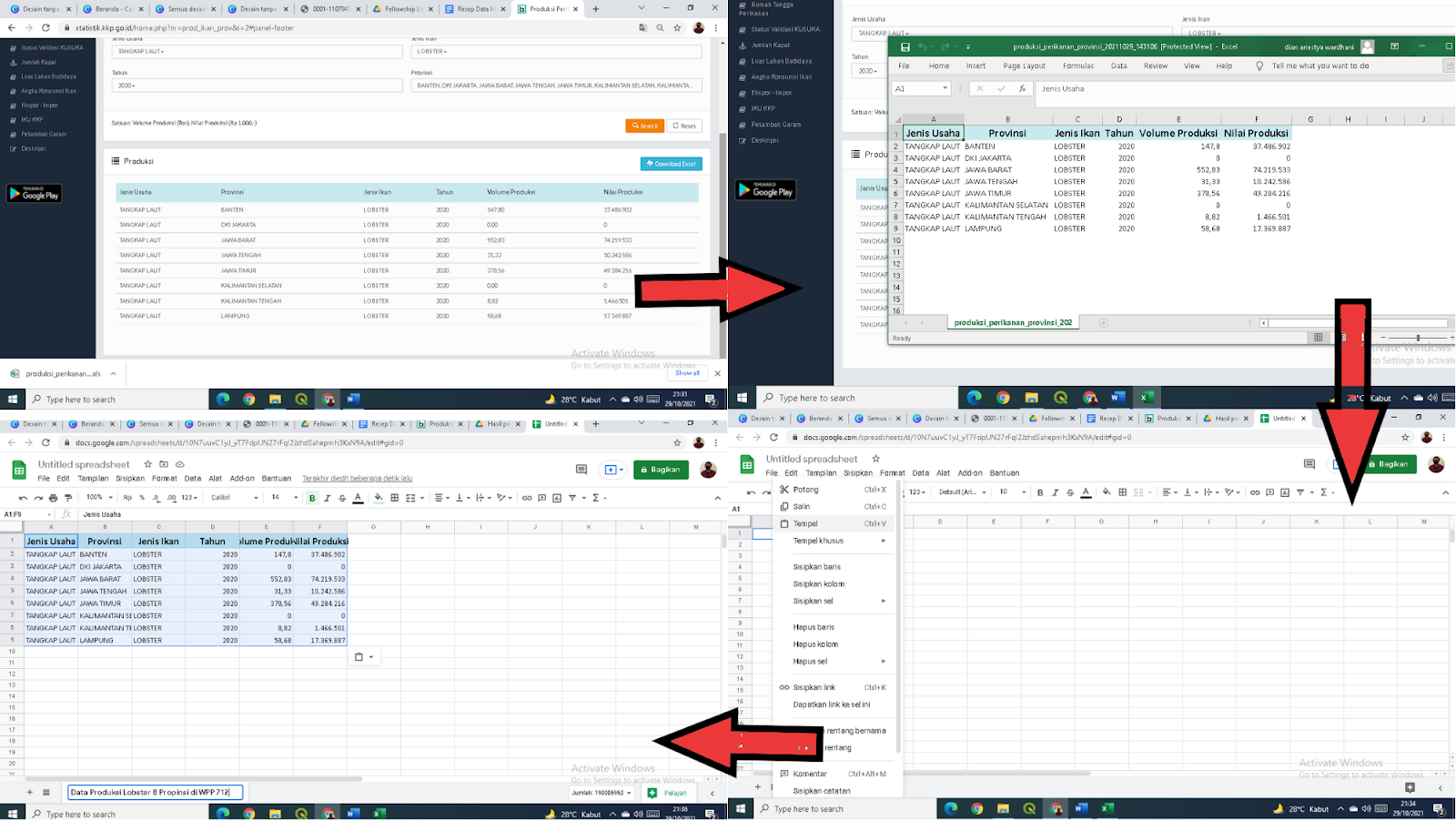
Task: Click Save in Excel's quick access toolbar
Action: (x=905, y=46)
